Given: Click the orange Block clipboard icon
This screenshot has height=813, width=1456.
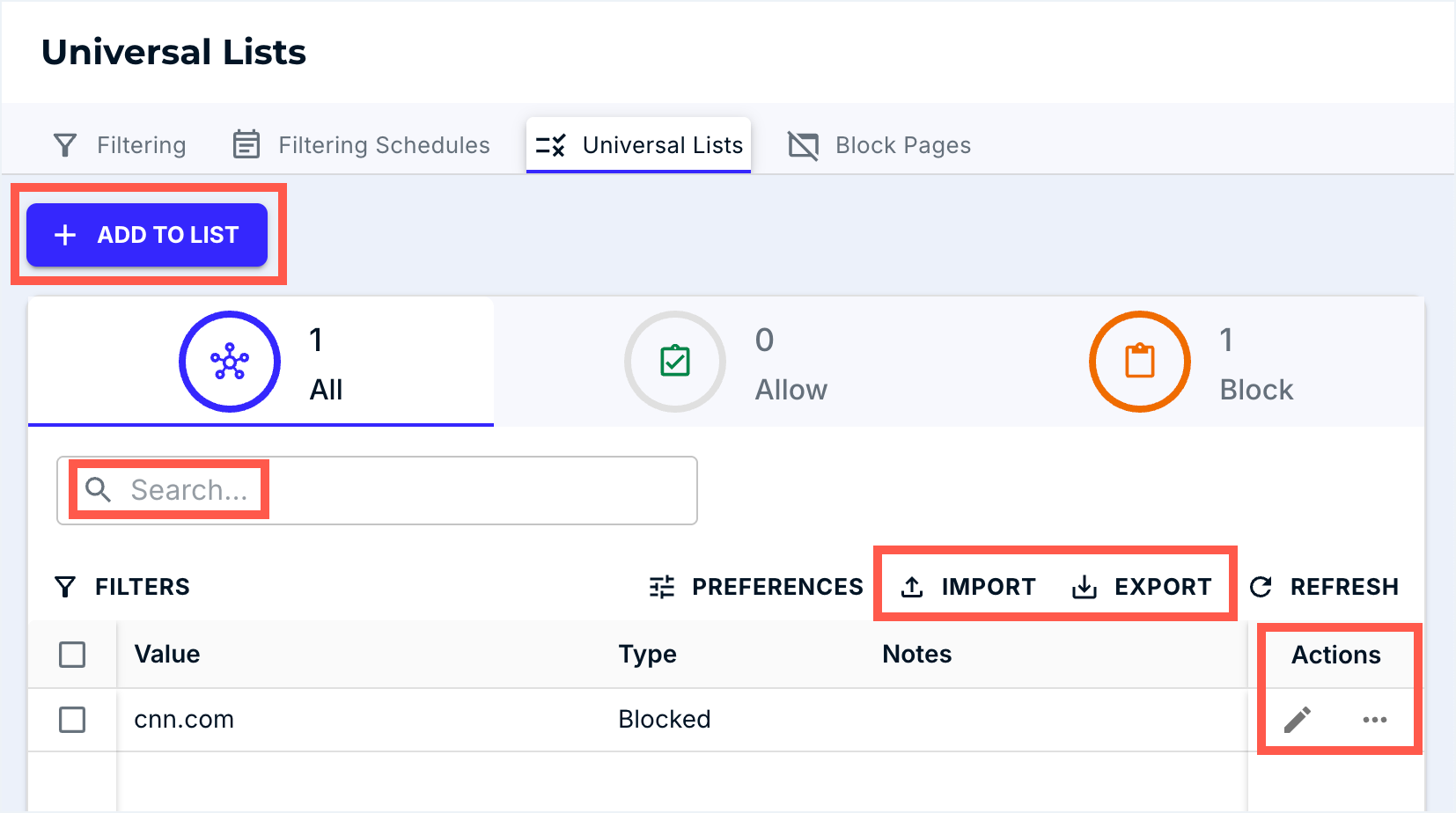Looking at the screenshot, I should pyautogui.click(x=1140, y=362).
